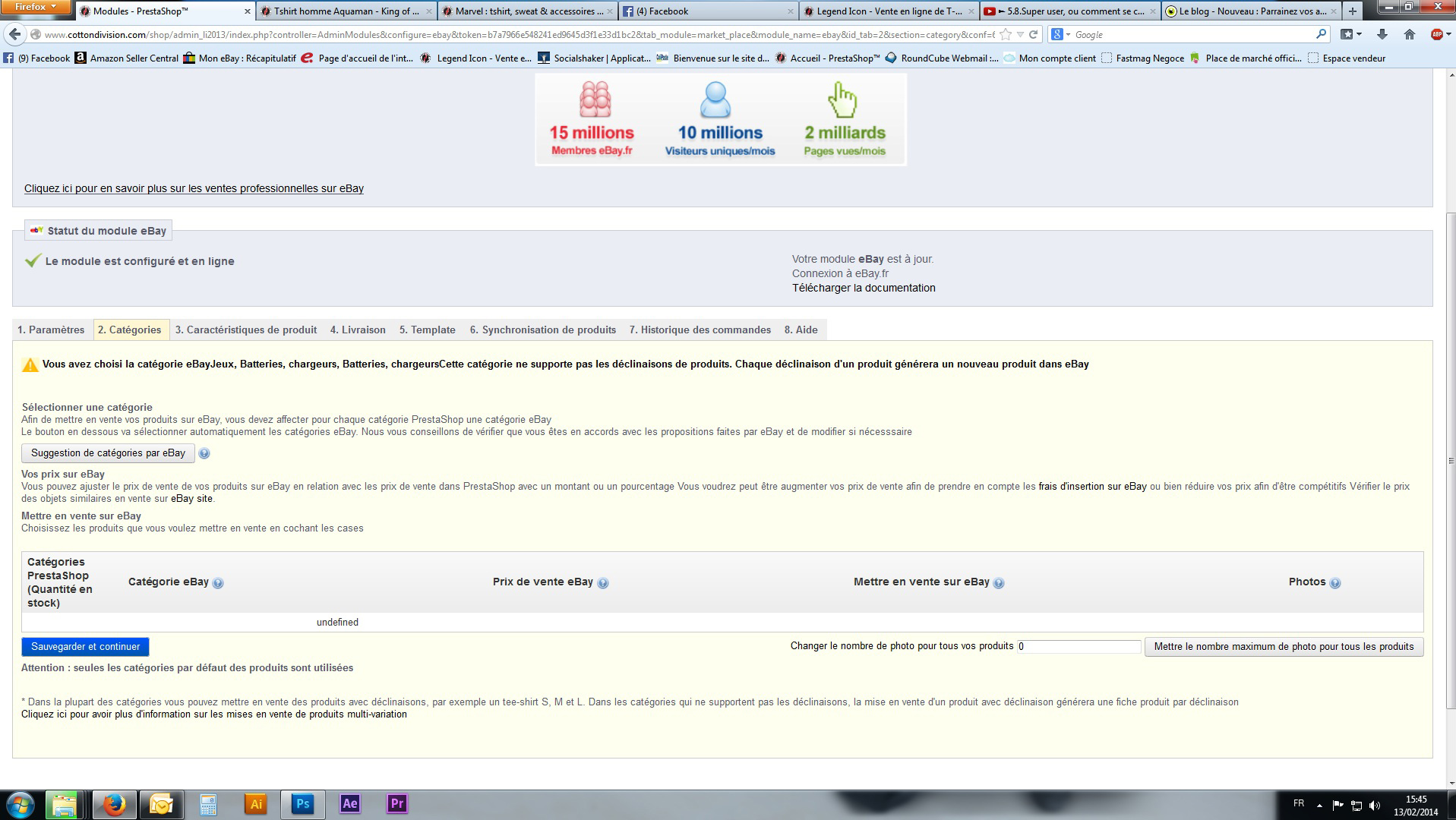This screenshot has height=820, width=1456.
Task: Open a new tab with the plus button
Action: [x=1352, y=11]
